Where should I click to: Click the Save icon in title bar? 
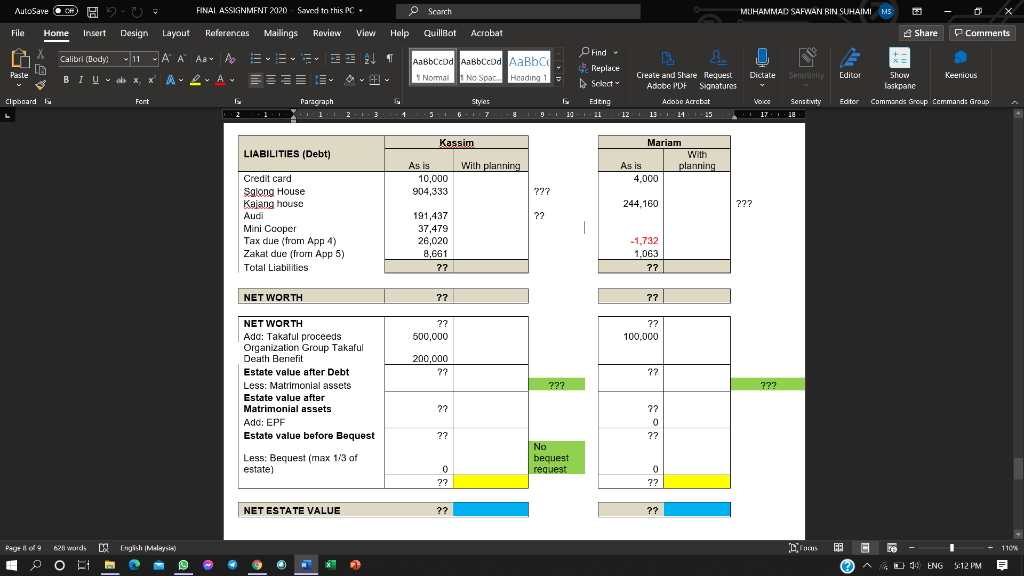93,12
